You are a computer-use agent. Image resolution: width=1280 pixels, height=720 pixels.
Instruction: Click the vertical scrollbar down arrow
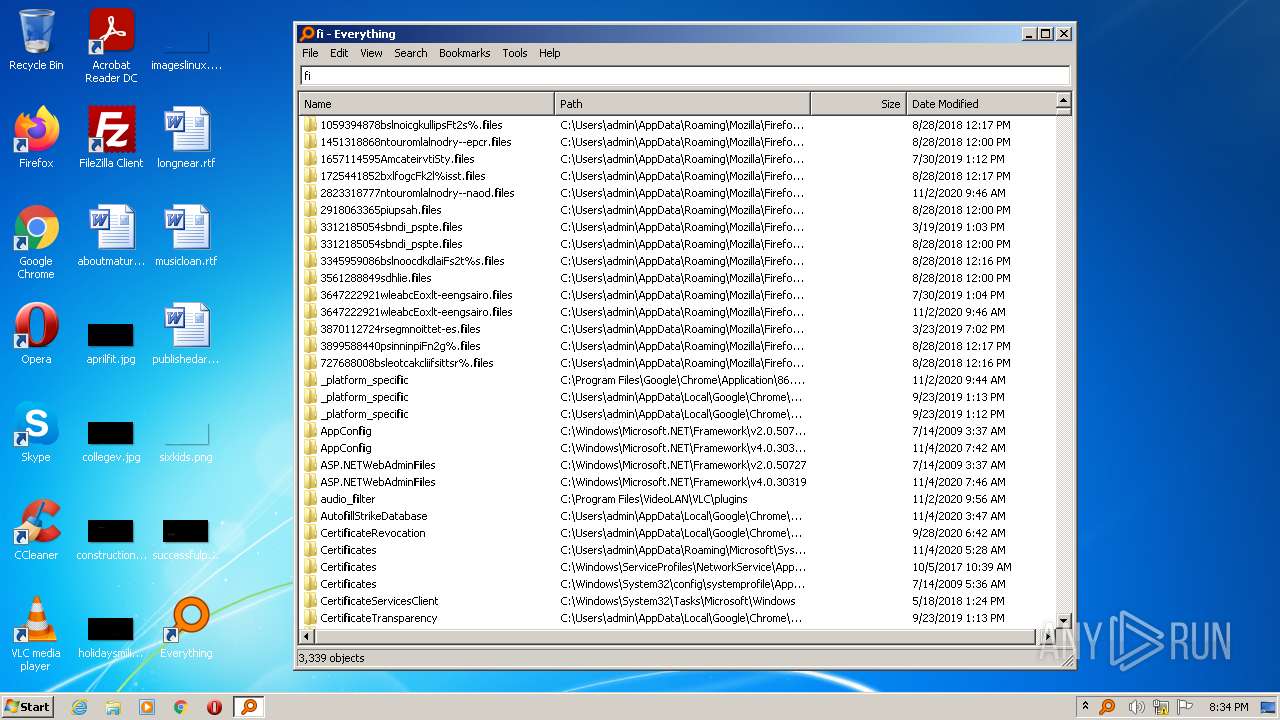coord(1063,621)
